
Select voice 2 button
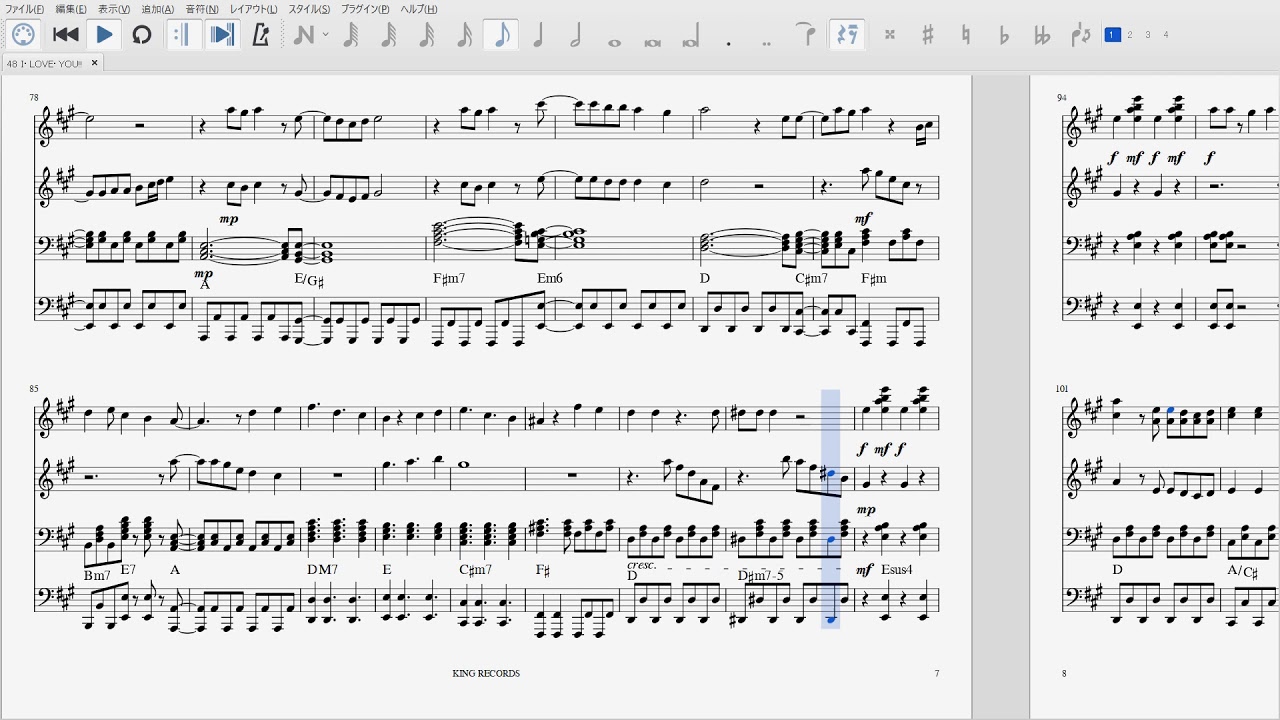pyautogui.click(x=1130, y=35)
